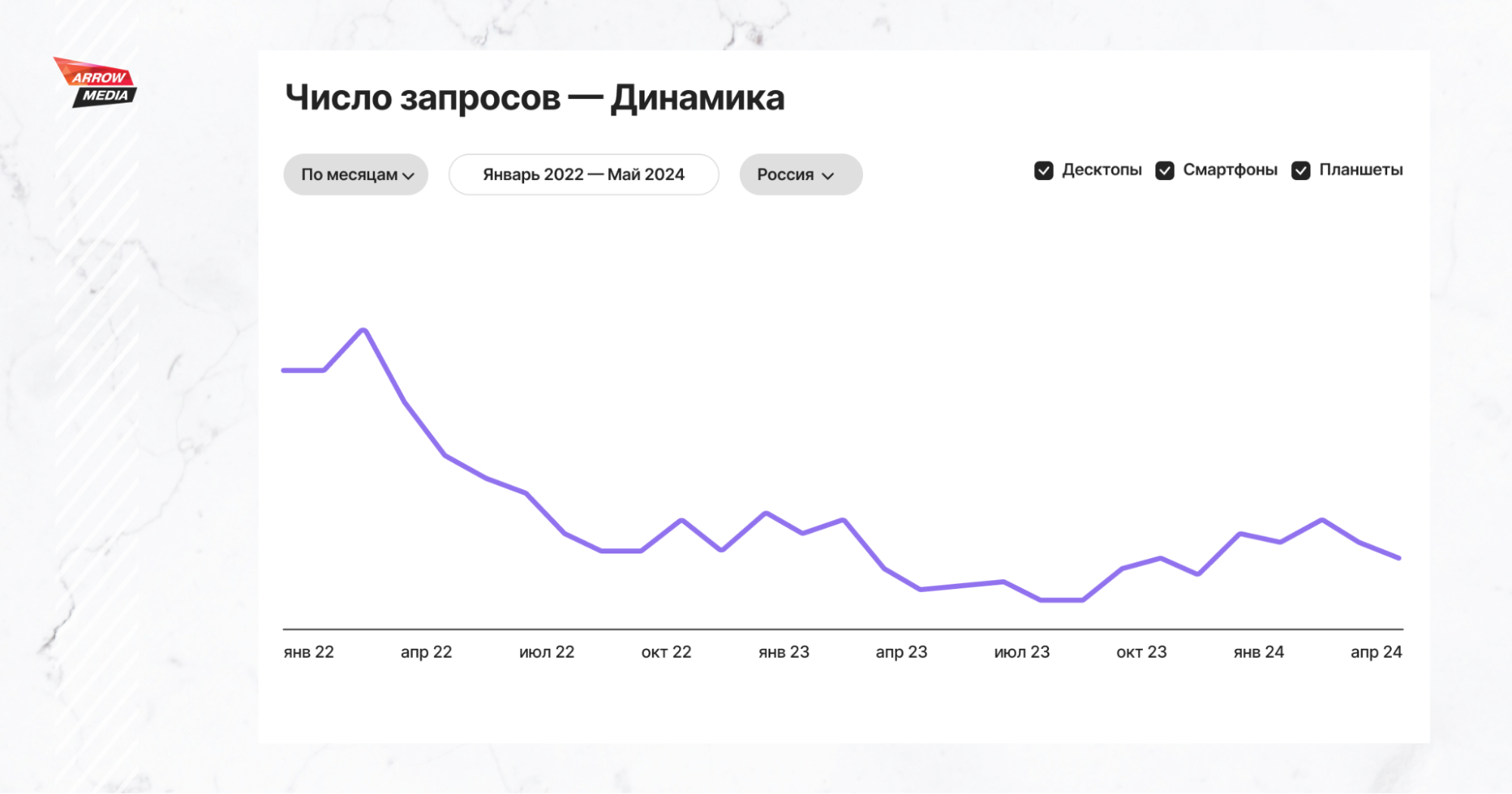Select the 'апр 24' axis label
This screenshot has height=794, width=1512.
(x=1376, y=652)
